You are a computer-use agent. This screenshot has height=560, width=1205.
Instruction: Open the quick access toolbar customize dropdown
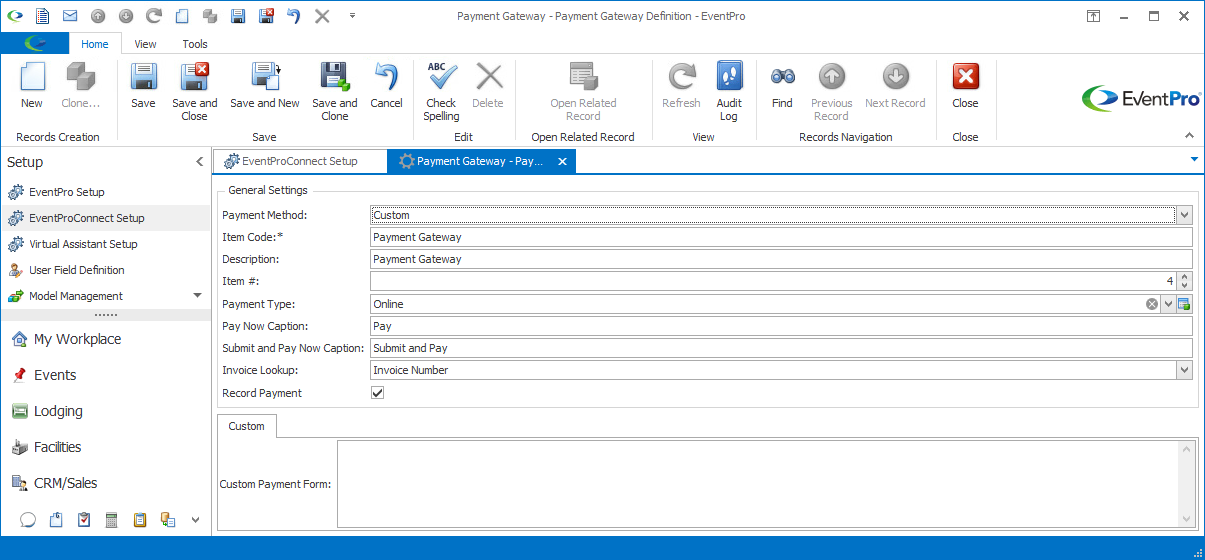(x=352, y=16)
